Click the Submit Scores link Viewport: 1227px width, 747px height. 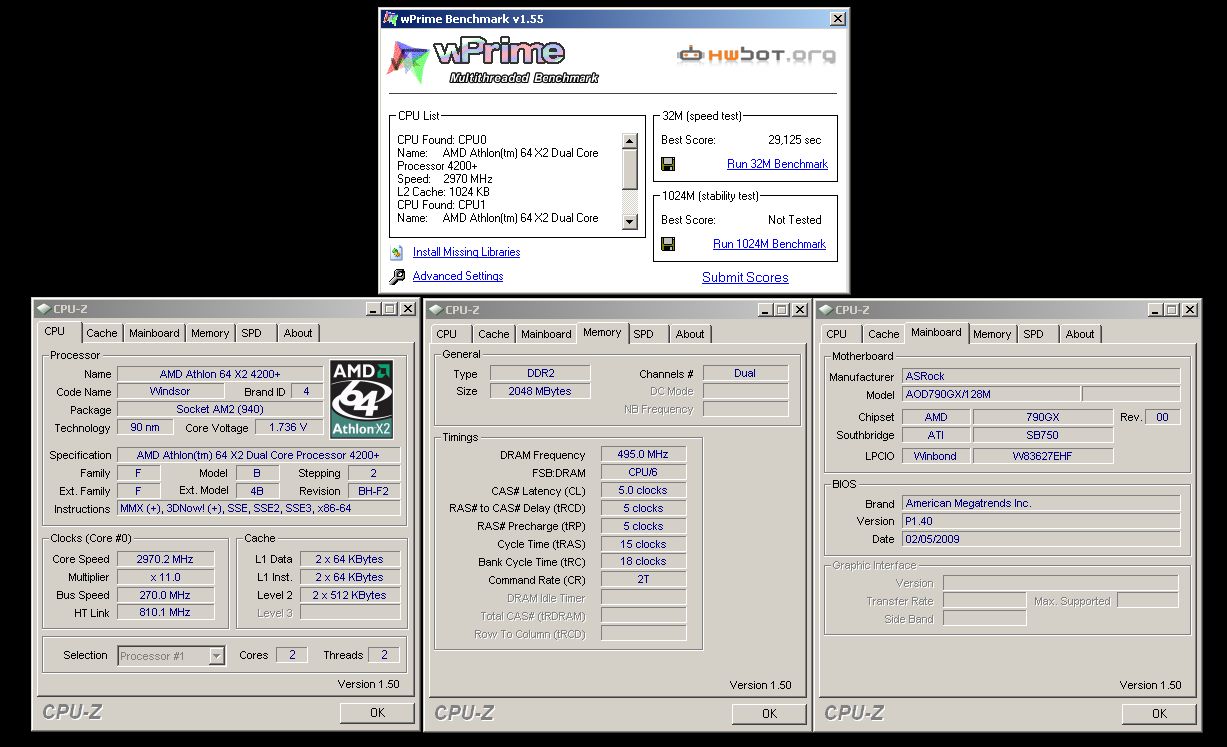coord(745,277)
